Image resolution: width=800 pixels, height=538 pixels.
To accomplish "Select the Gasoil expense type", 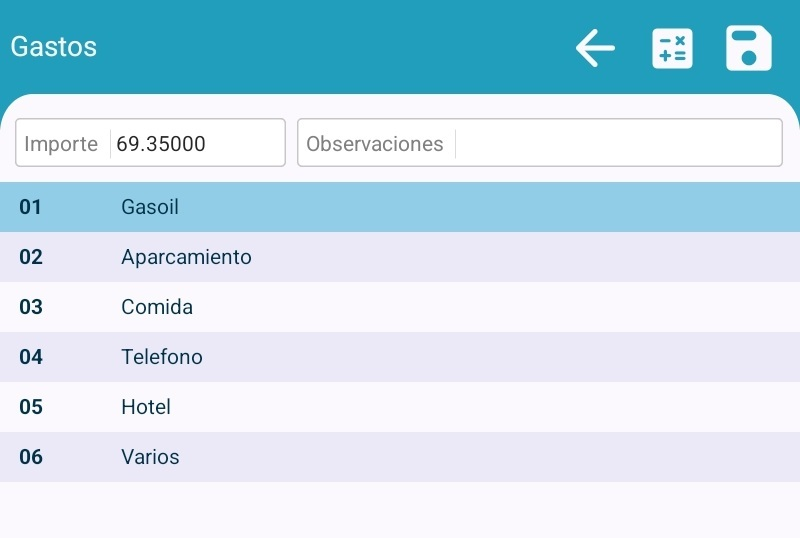I will coord(150,207).
